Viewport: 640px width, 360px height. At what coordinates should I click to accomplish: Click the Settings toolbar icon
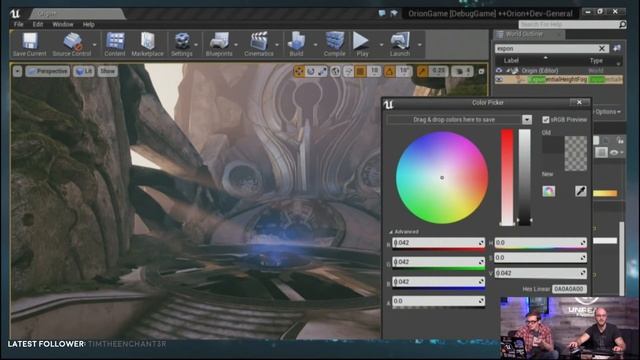pyautogui.click(x=182, y=44)
